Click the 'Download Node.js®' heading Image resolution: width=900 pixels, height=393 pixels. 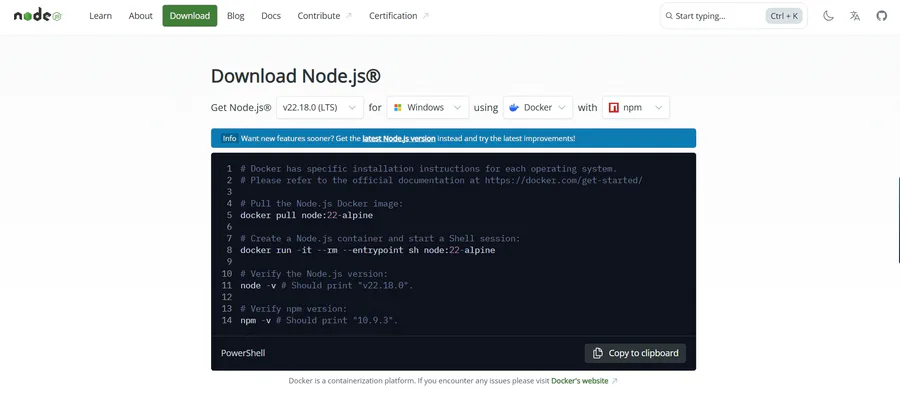tap(296, 76)
